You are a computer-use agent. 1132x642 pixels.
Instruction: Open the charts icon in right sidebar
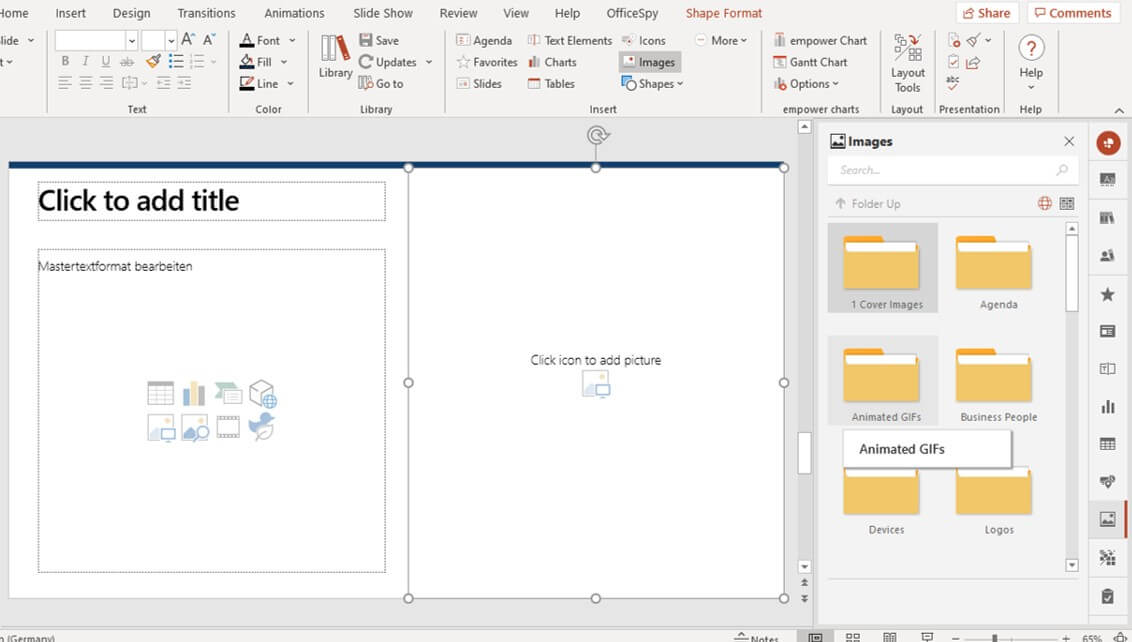point(1107,406)
